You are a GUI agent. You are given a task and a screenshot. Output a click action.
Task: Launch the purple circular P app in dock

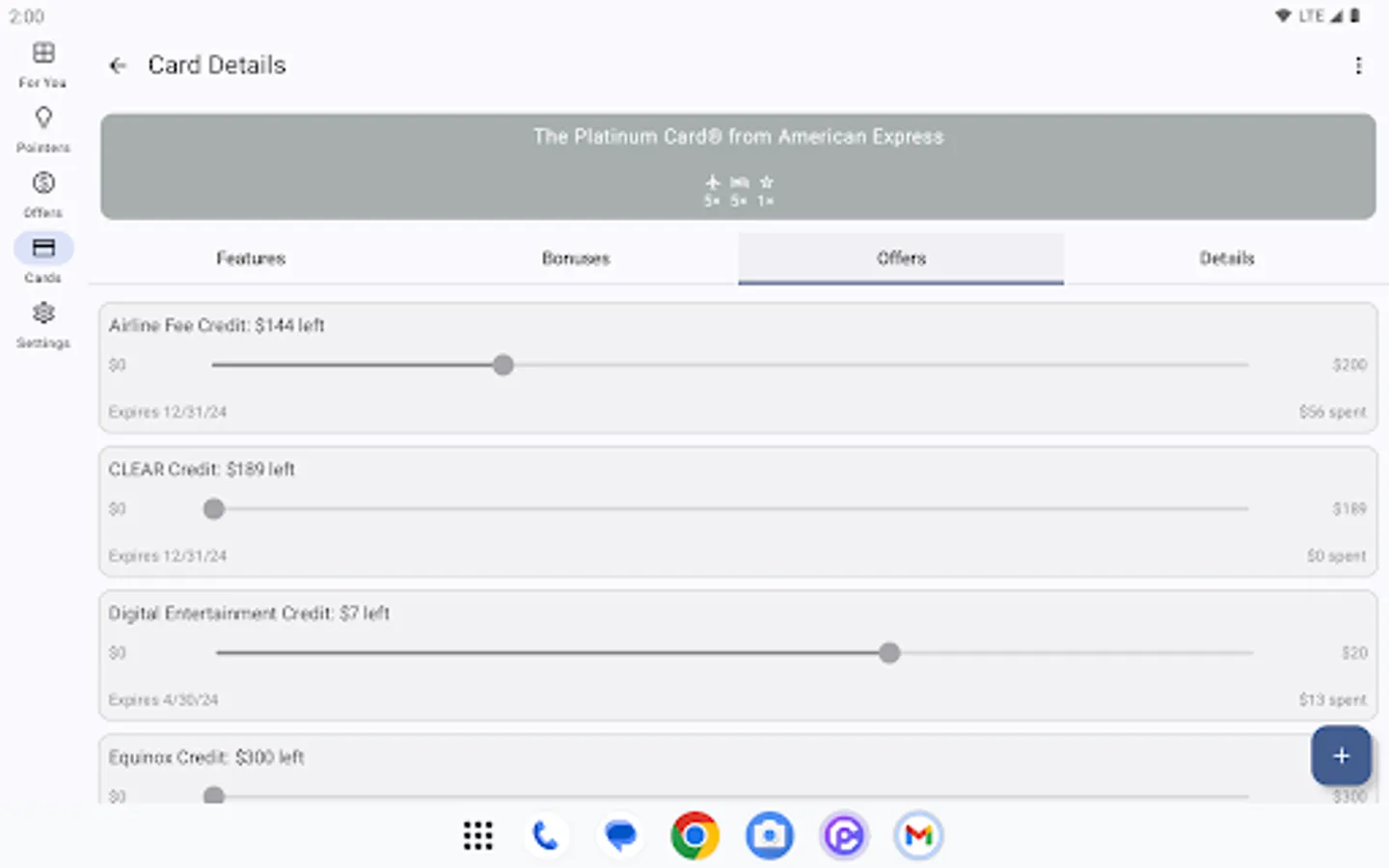844,835
